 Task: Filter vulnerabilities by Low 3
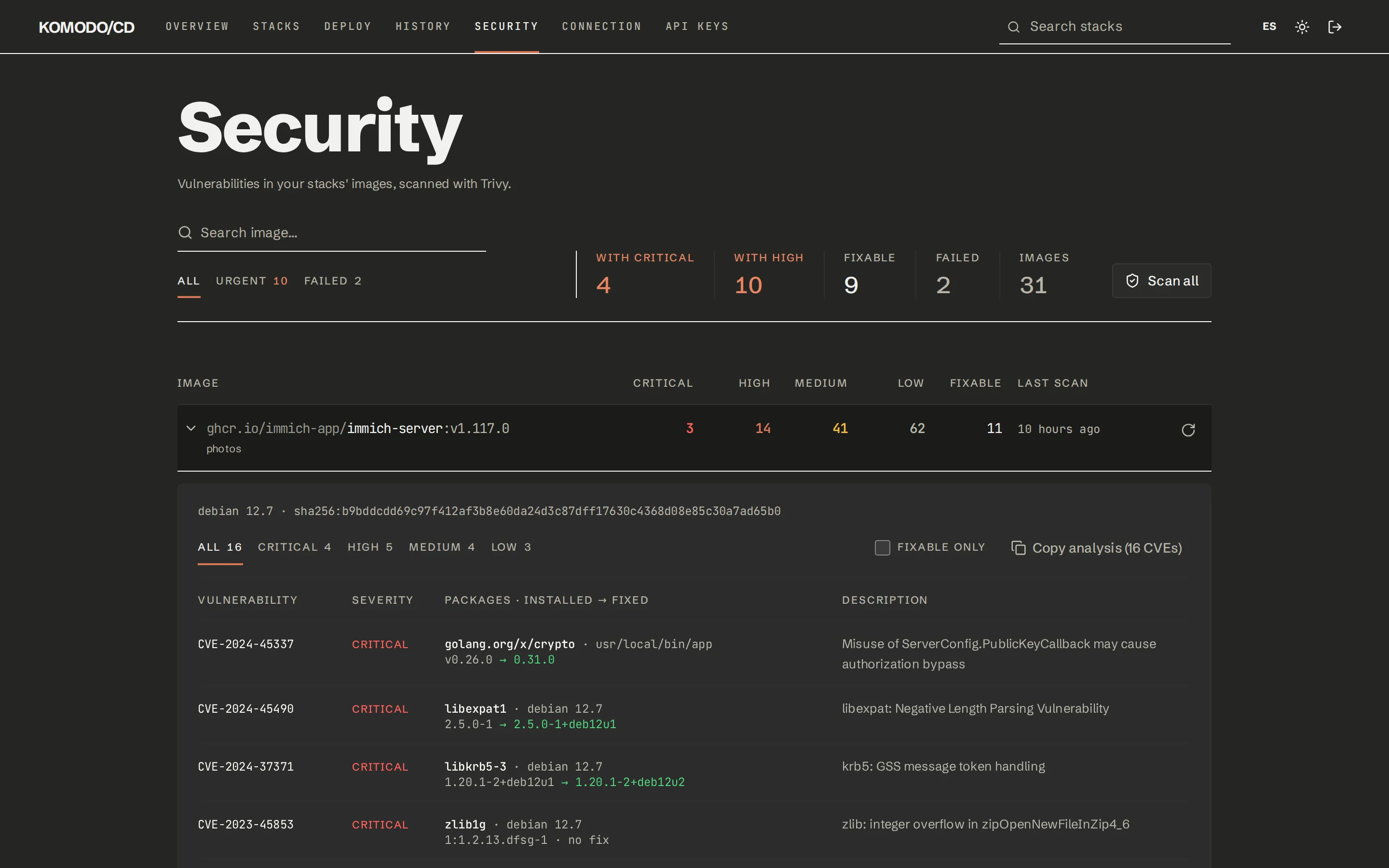click(x=511, y=547)
